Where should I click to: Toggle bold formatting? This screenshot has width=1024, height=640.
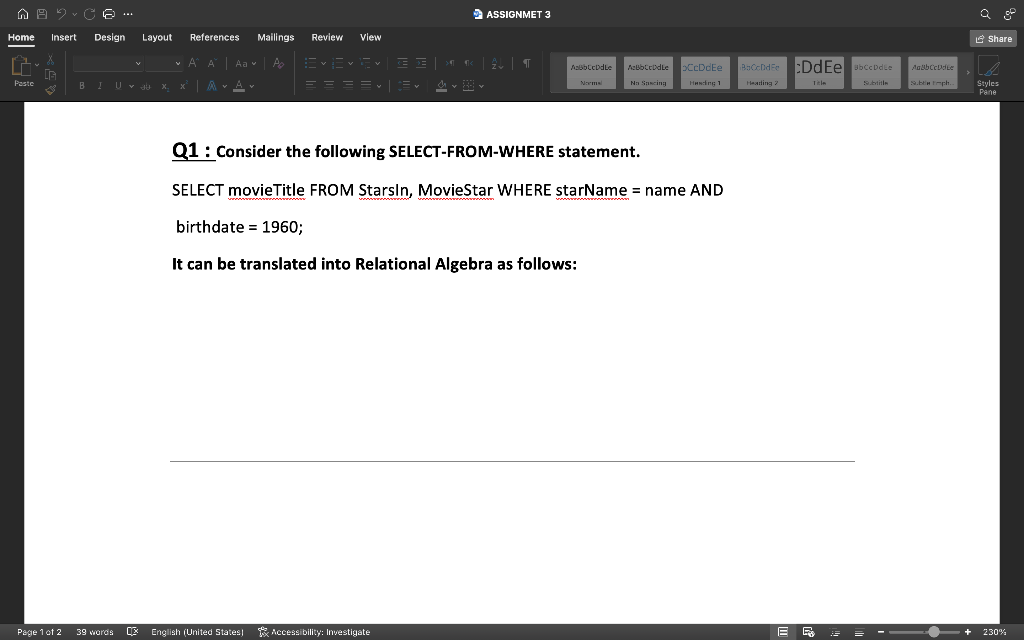coord(82,86)
